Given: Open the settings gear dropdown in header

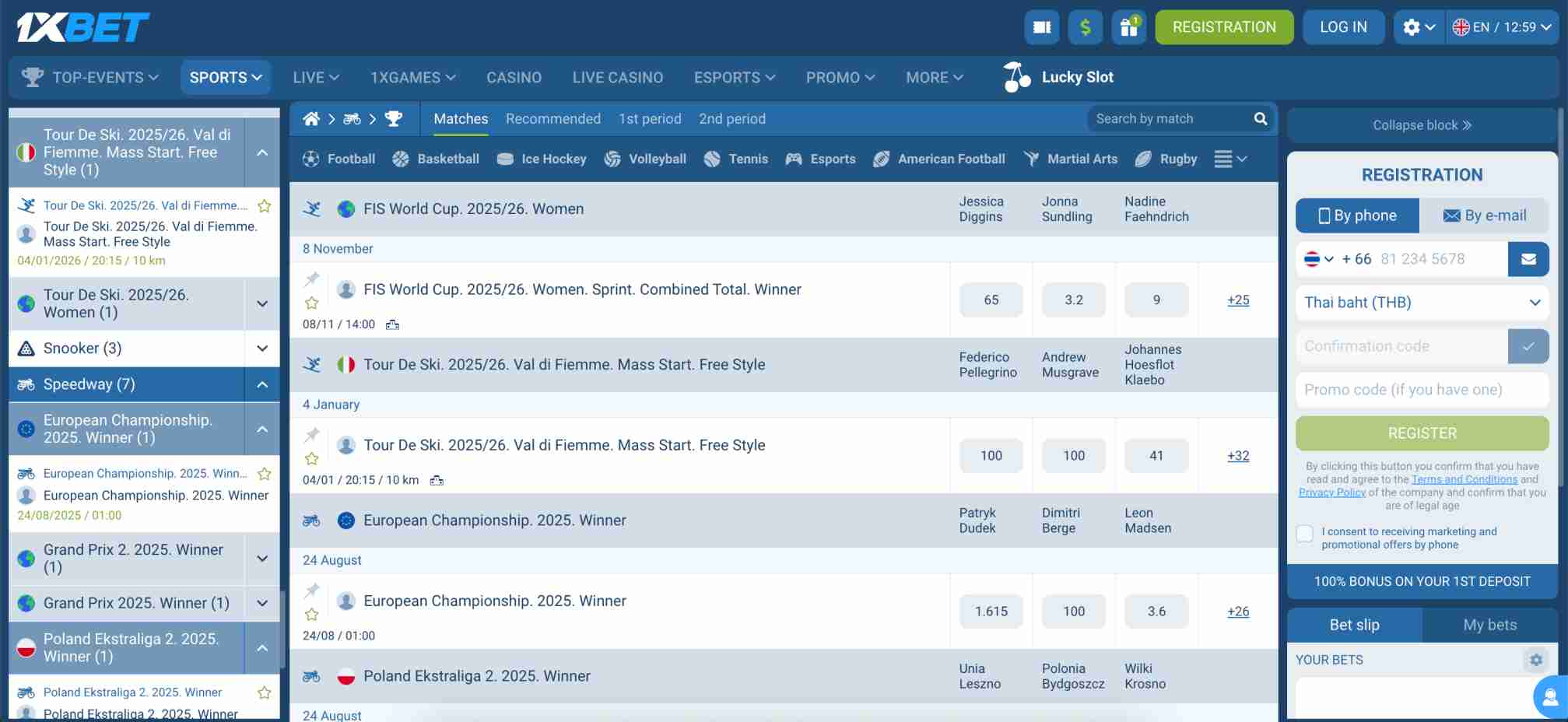Looking at the screenshot, I should (1419, 27).
